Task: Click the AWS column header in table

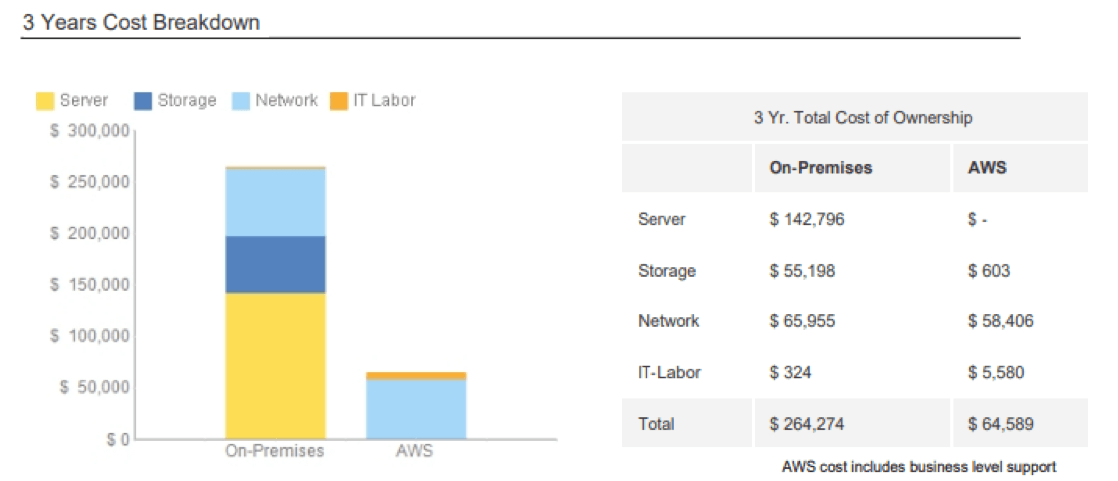Action: (x=987, y=168)
